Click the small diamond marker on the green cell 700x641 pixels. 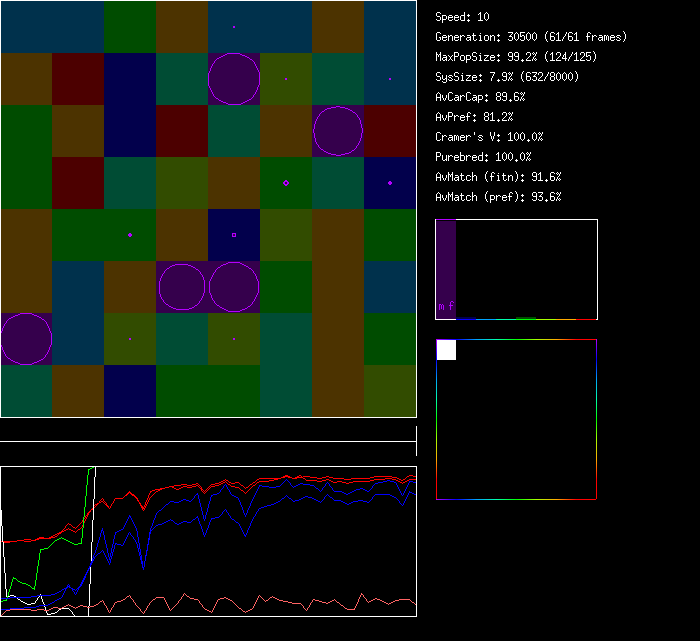[286, 183]
